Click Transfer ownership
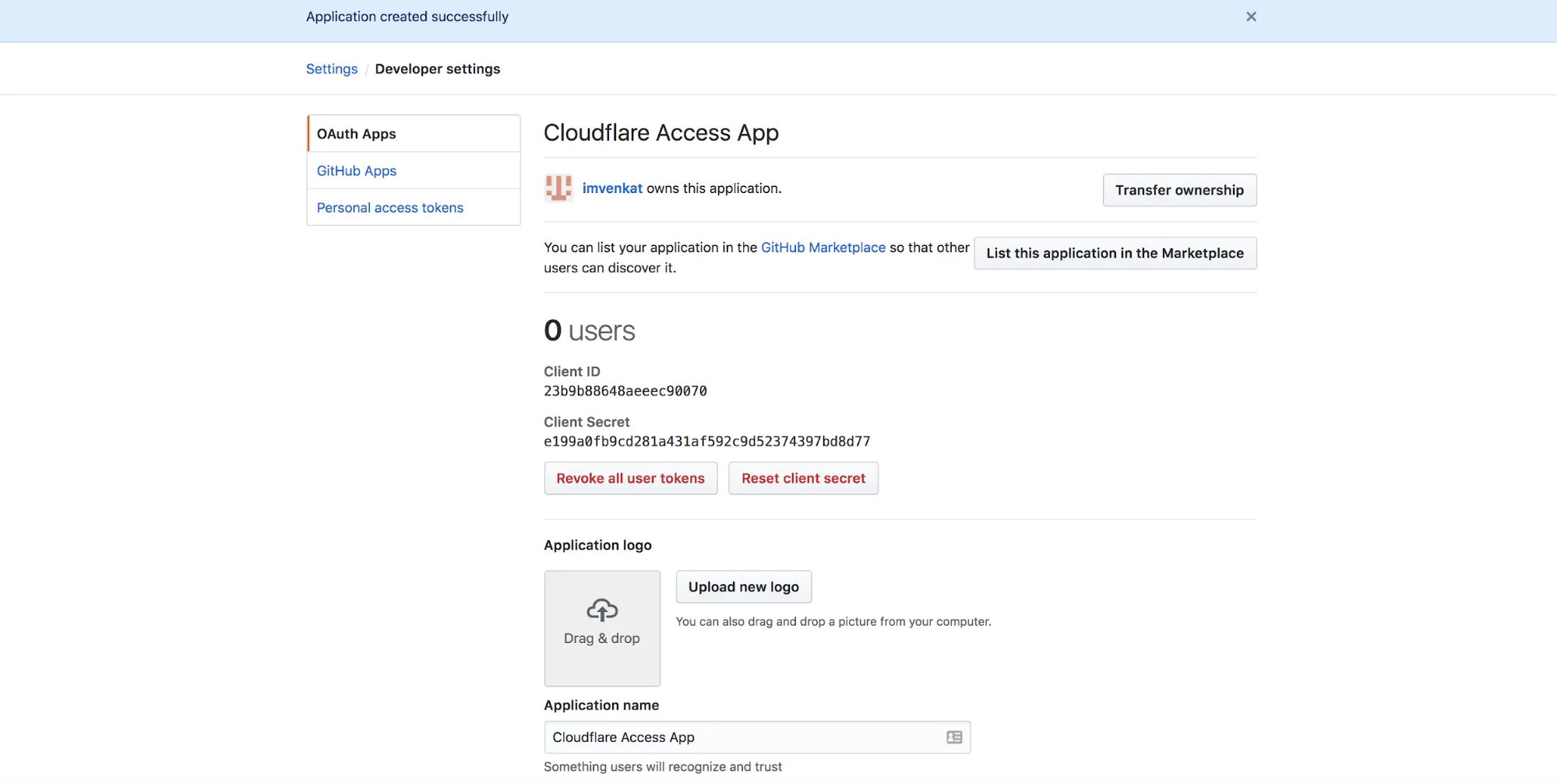Viewport: 1557px width, 784px height. [1178, 190]
